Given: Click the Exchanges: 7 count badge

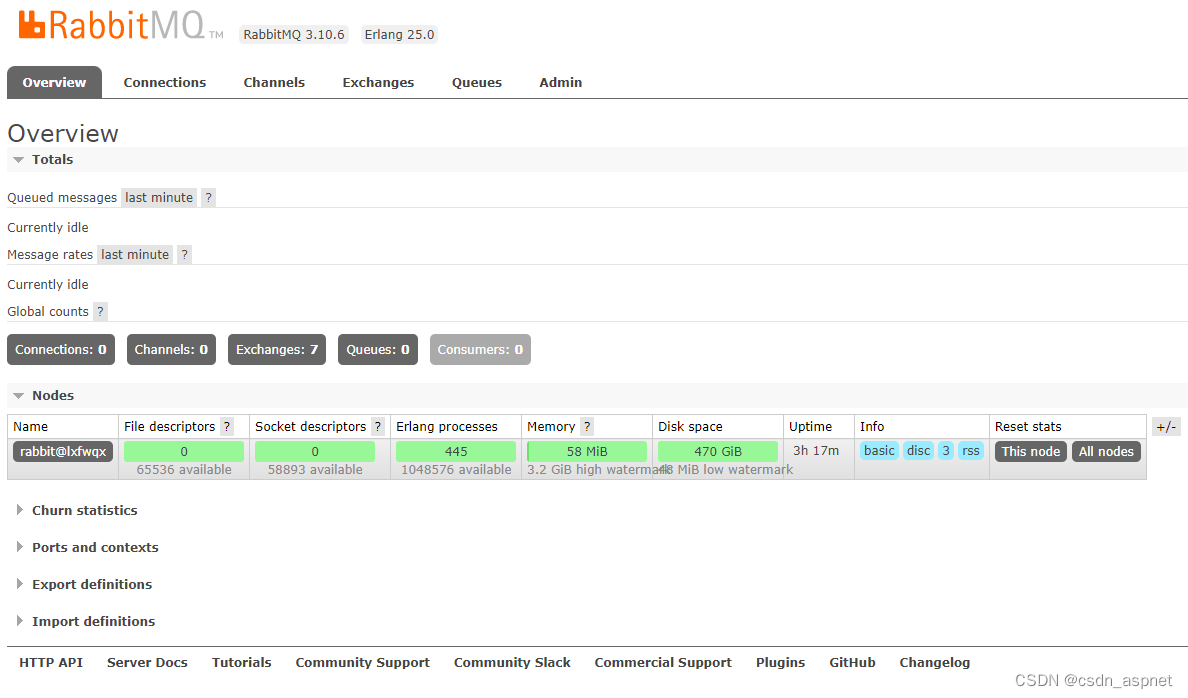Looking at the screenshot, I should 277,350.
